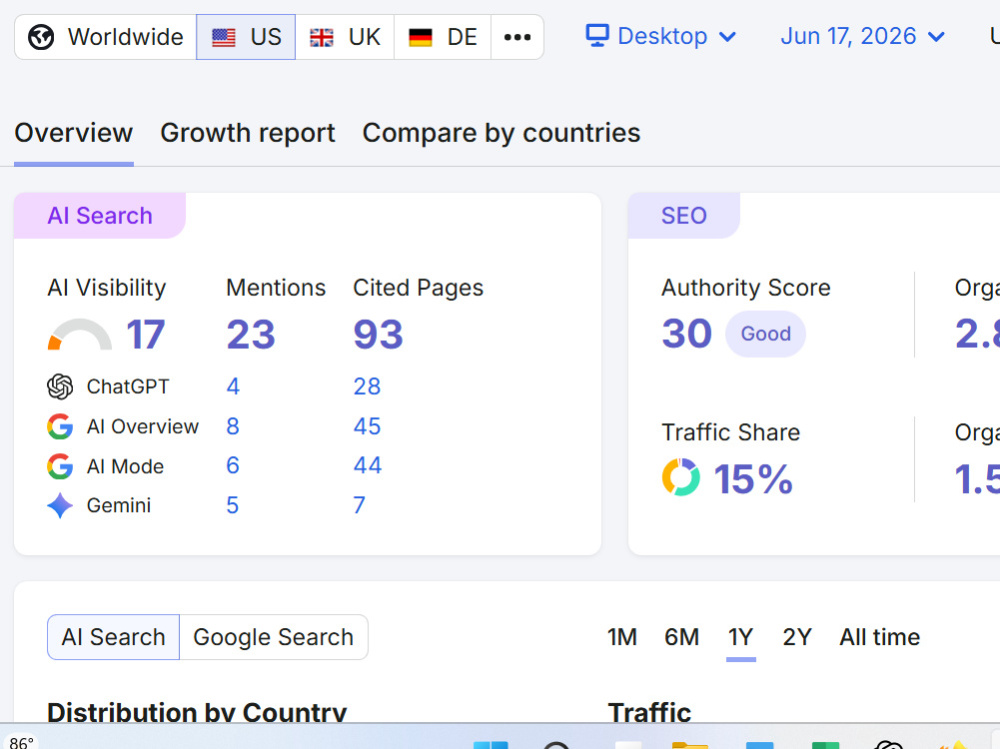Click the UK flag icon
The height and width of the screenshot is (749, 1000).
(x=321, y=38)
